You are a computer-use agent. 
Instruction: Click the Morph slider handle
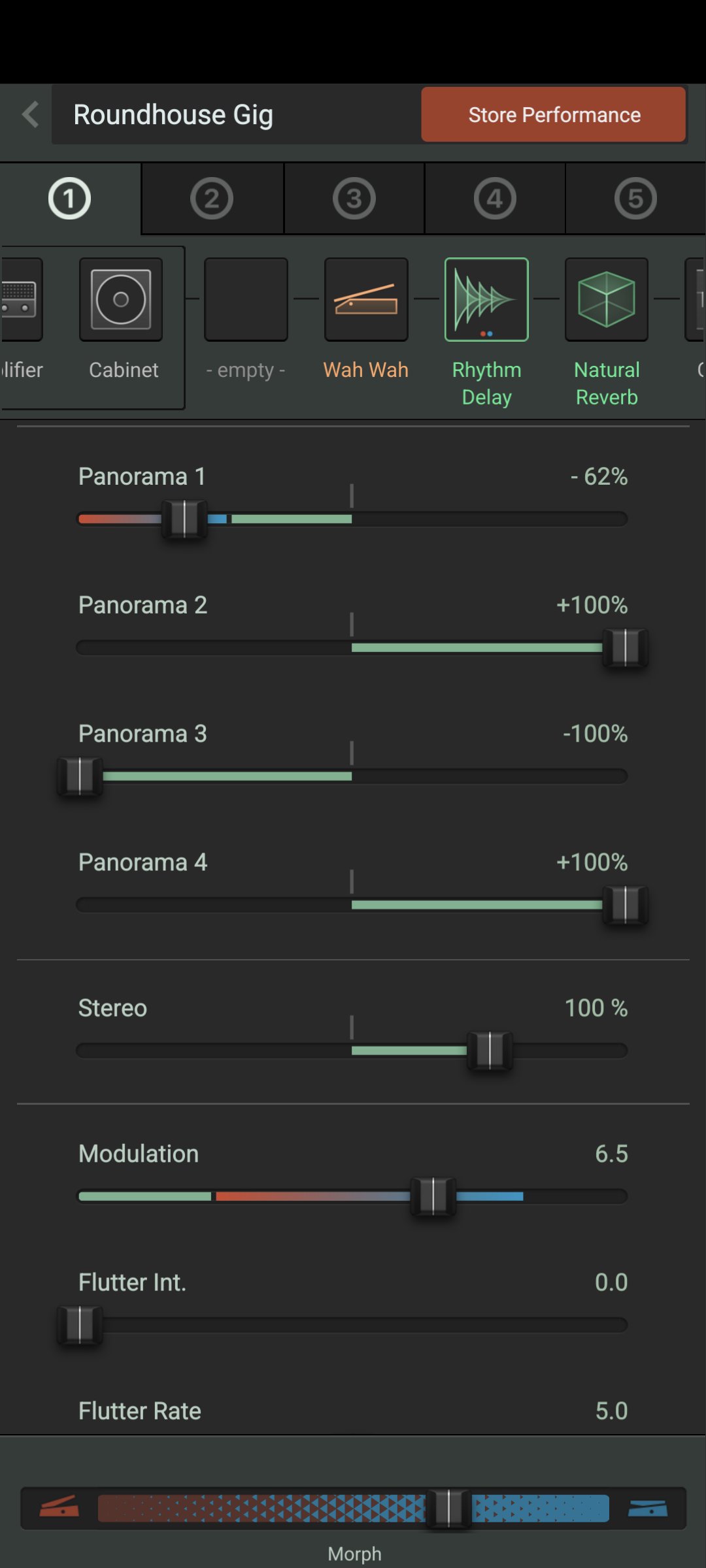tap(448, 1508)
